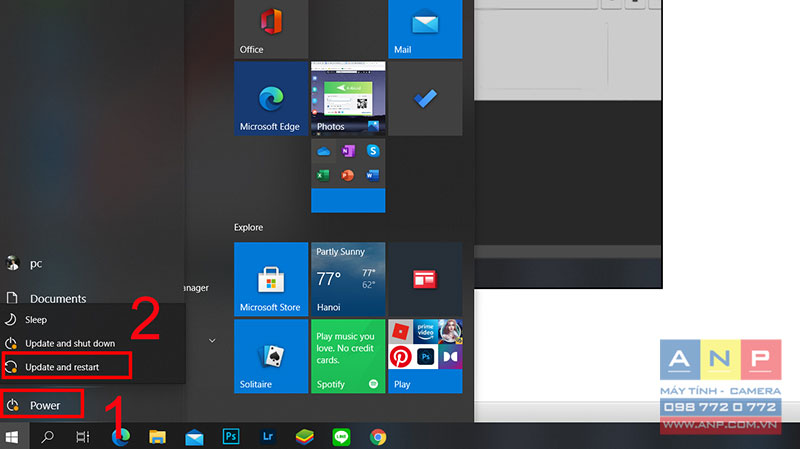Click Prime Video icon in the Play tile
This screenshot has height=449, width=800.
(x=426, y=332)
